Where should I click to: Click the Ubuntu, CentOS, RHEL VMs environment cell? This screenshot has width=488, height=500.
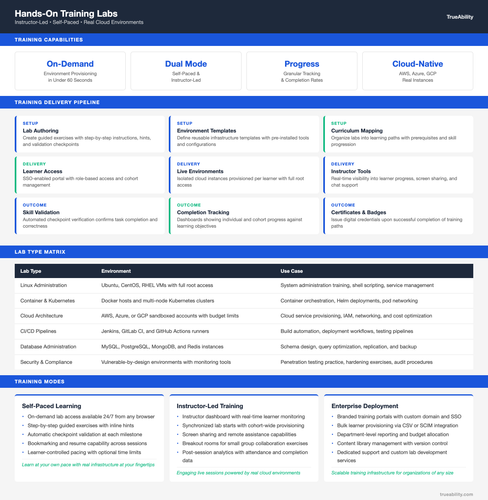pyautogui.click(x=157, y=285)
